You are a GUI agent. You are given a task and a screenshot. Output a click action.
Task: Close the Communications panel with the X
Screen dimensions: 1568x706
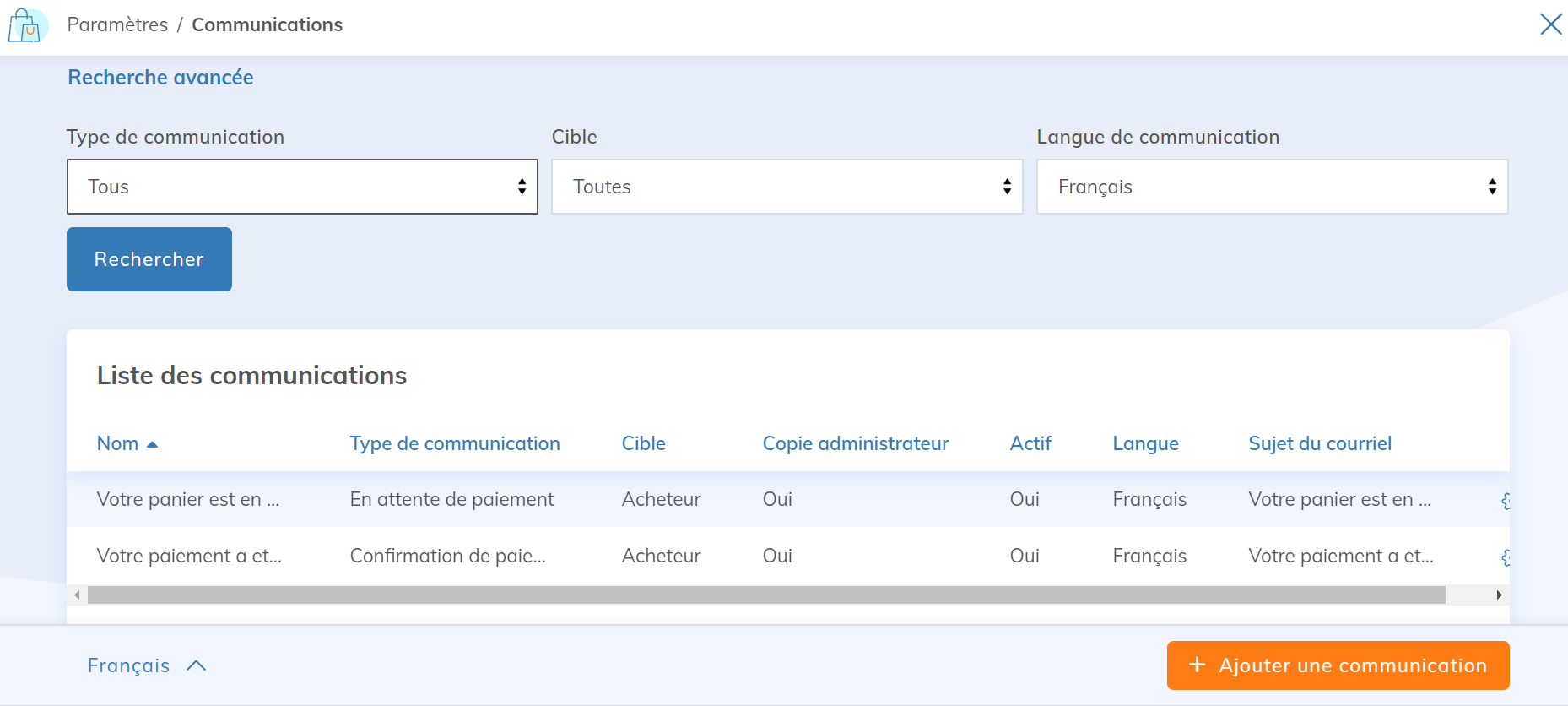click(1550, 24)
